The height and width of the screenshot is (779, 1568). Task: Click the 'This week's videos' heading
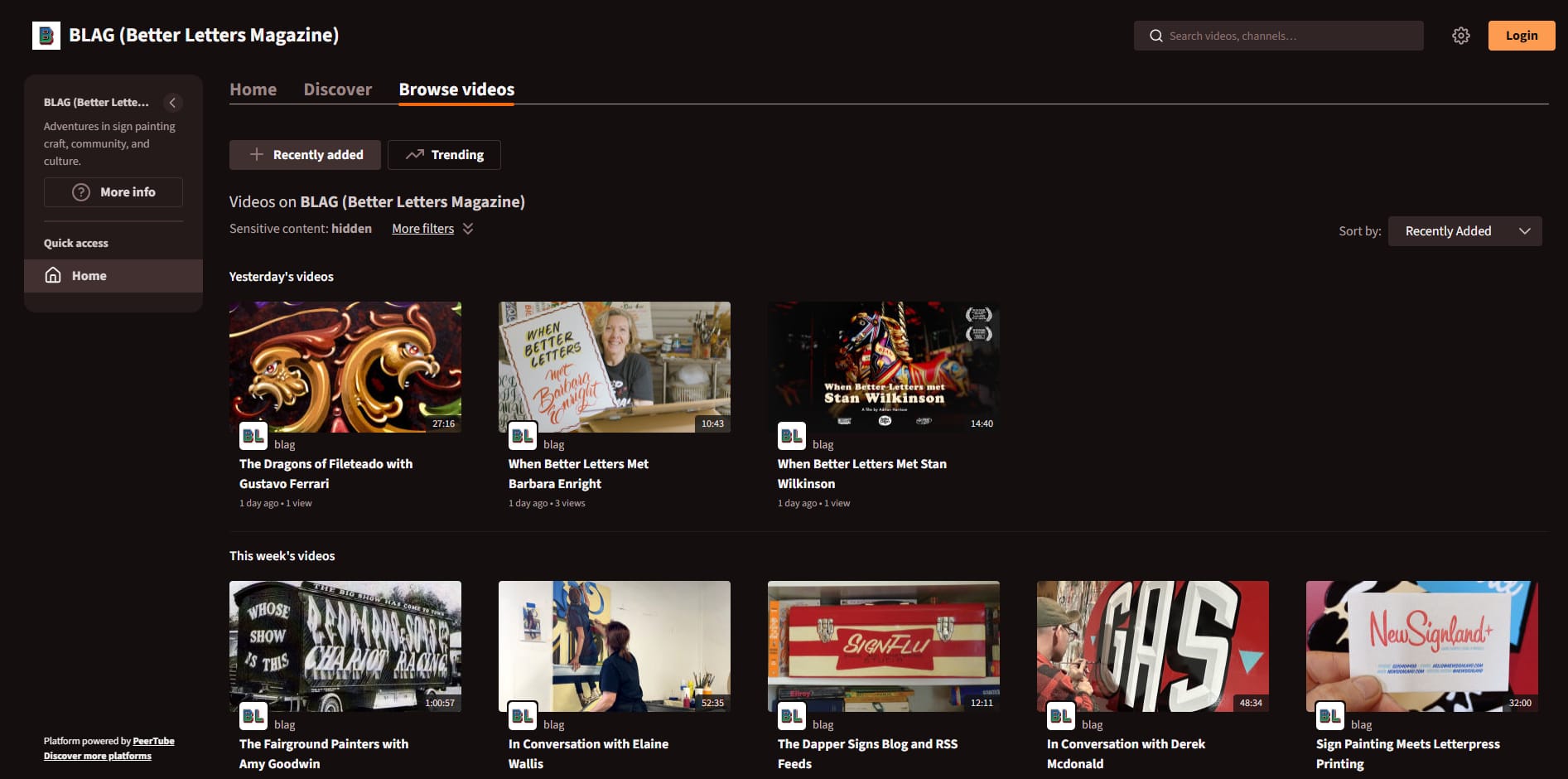[x=282, y=556]
